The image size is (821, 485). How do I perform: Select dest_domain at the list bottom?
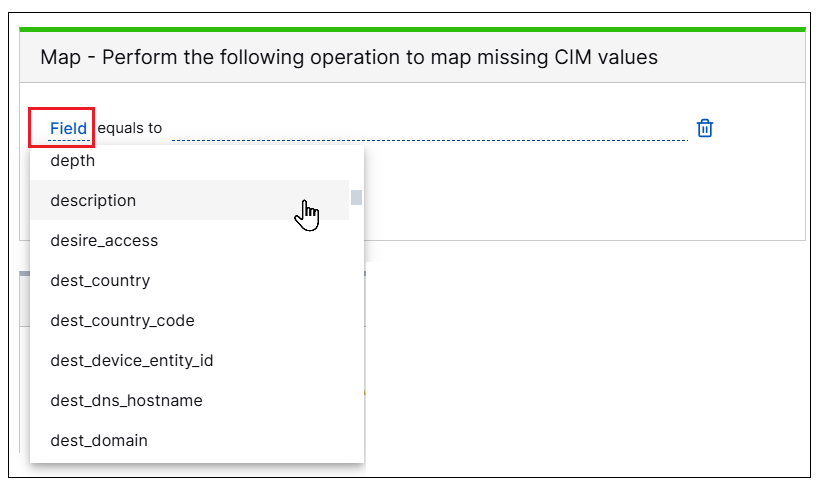[x=190, y=440]
